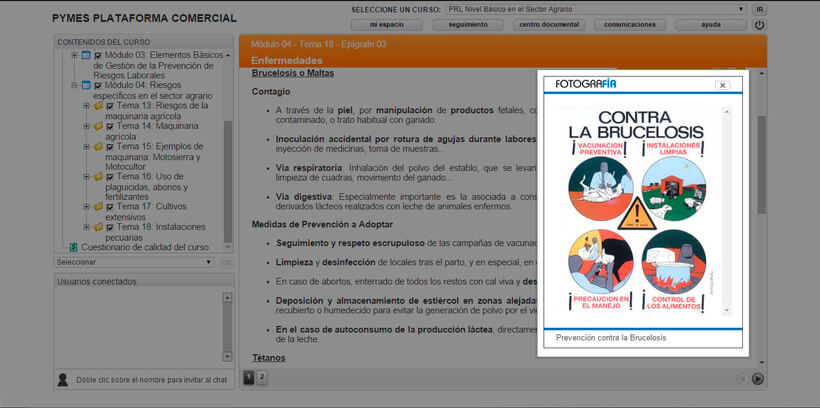820x408 pixels.
Task: Click the power logout icon
Action: tap(759, 25)
